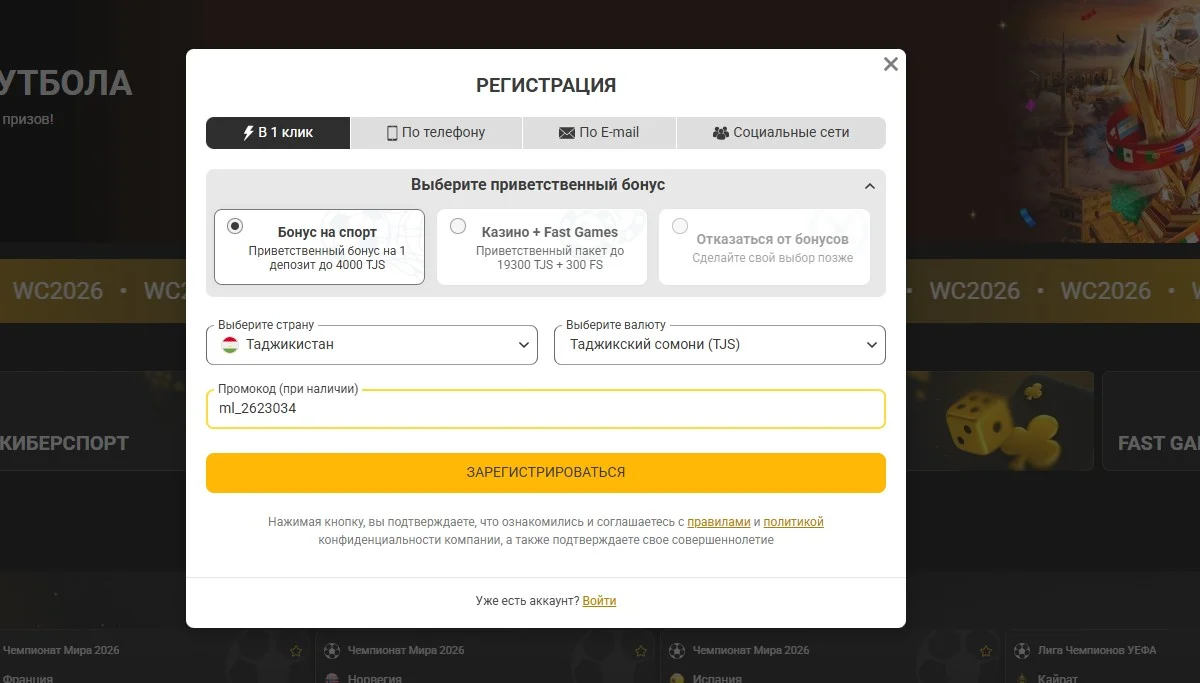
Task: Open the currency dropdown showing Таджикский сомони
Action: [x=720, y=344]
